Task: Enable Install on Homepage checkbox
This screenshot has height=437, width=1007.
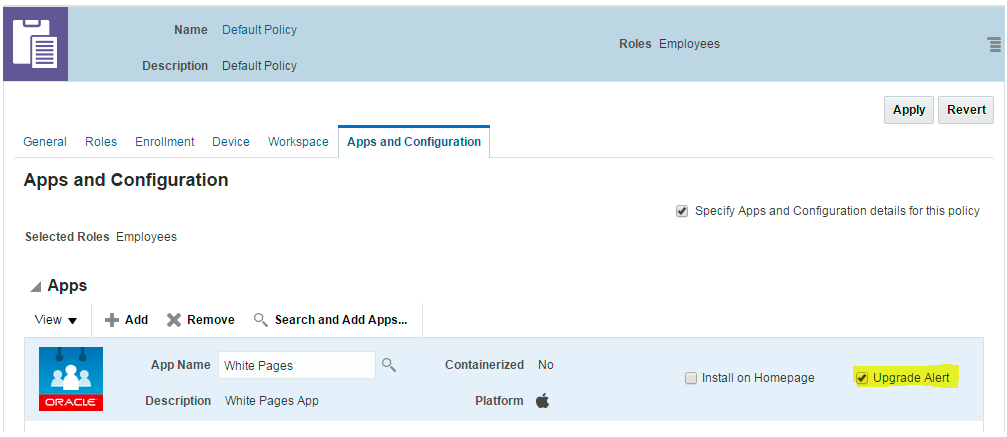Action: click(690, 378)
